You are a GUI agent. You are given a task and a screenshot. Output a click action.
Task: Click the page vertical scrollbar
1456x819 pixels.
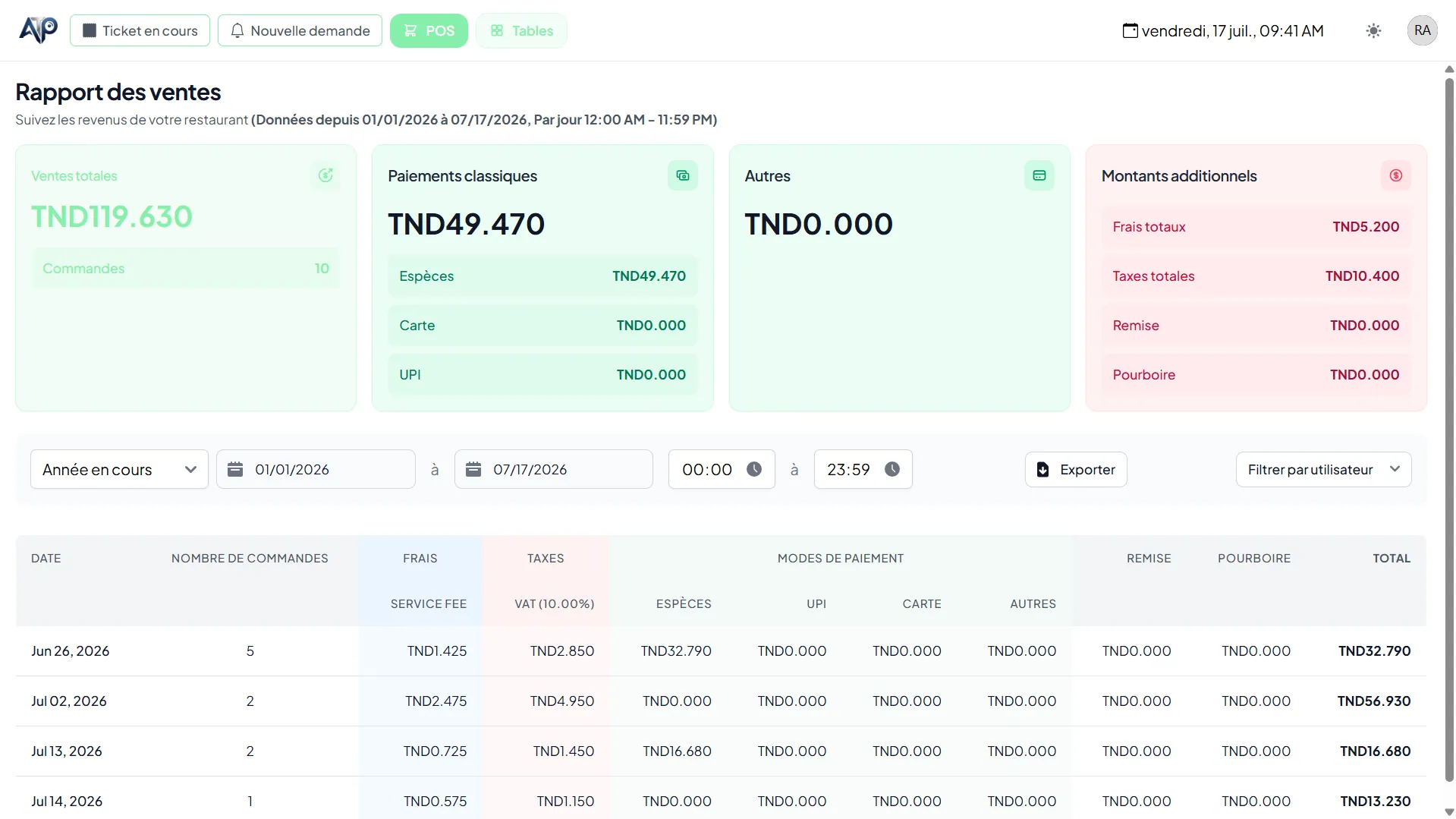click(1449, 429)
